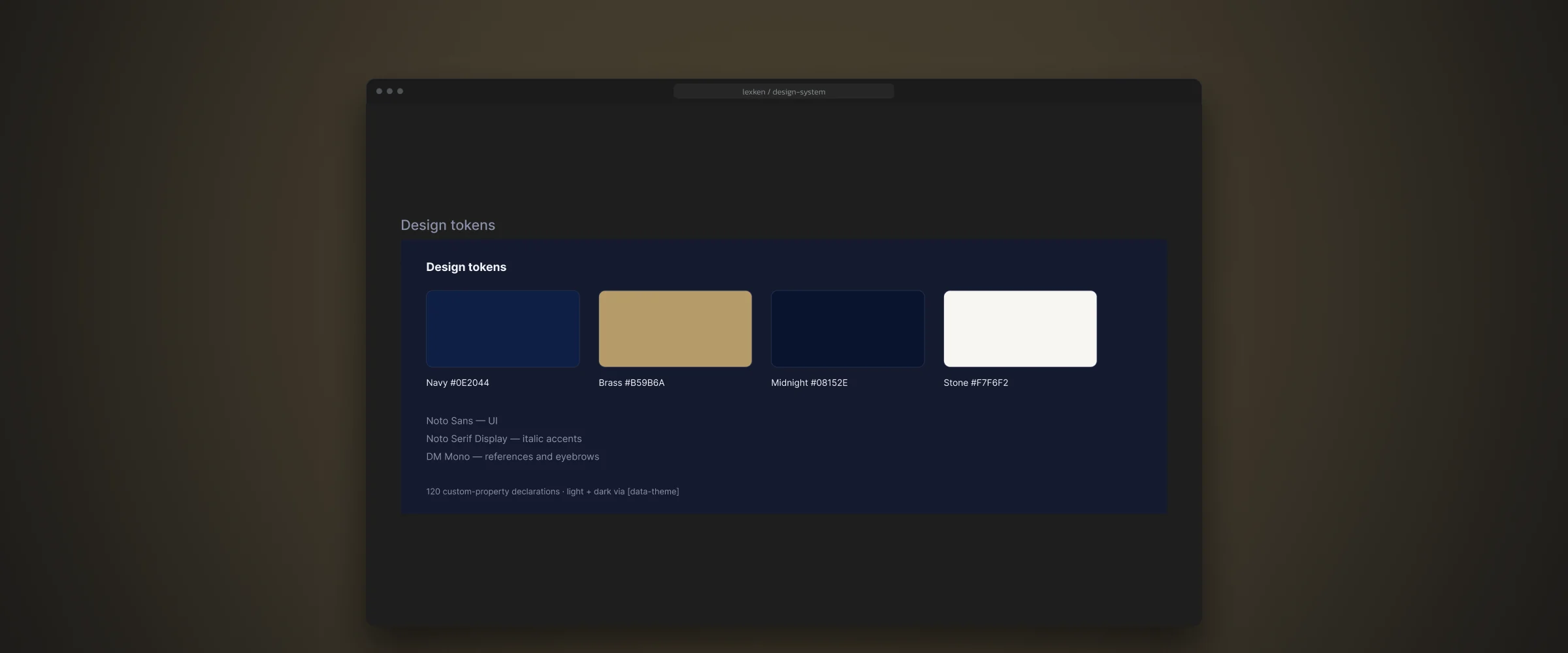
Task: Click the 'Brass #B59B6A' label
Action: [631, 383]
